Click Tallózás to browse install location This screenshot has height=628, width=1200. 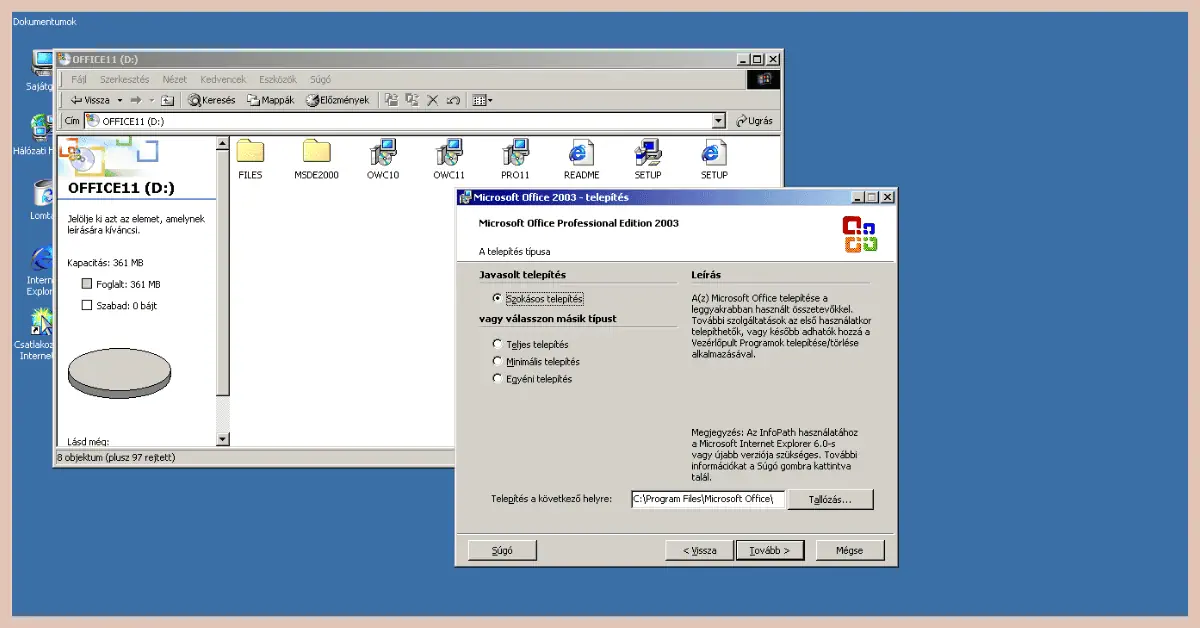click(830, 499)
